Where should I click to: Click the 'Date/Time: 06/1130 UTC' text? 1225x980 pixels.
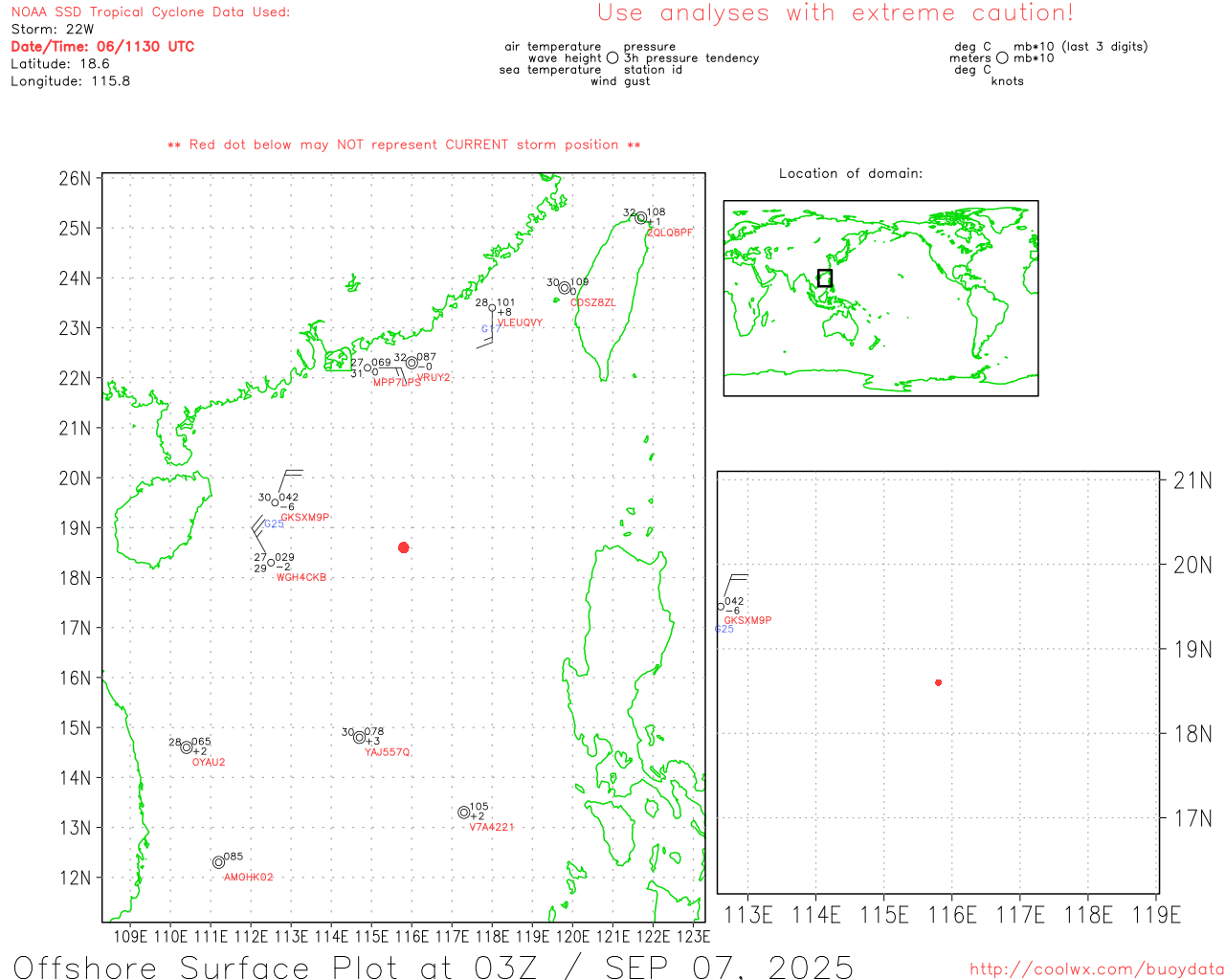[x=102, y=47]
